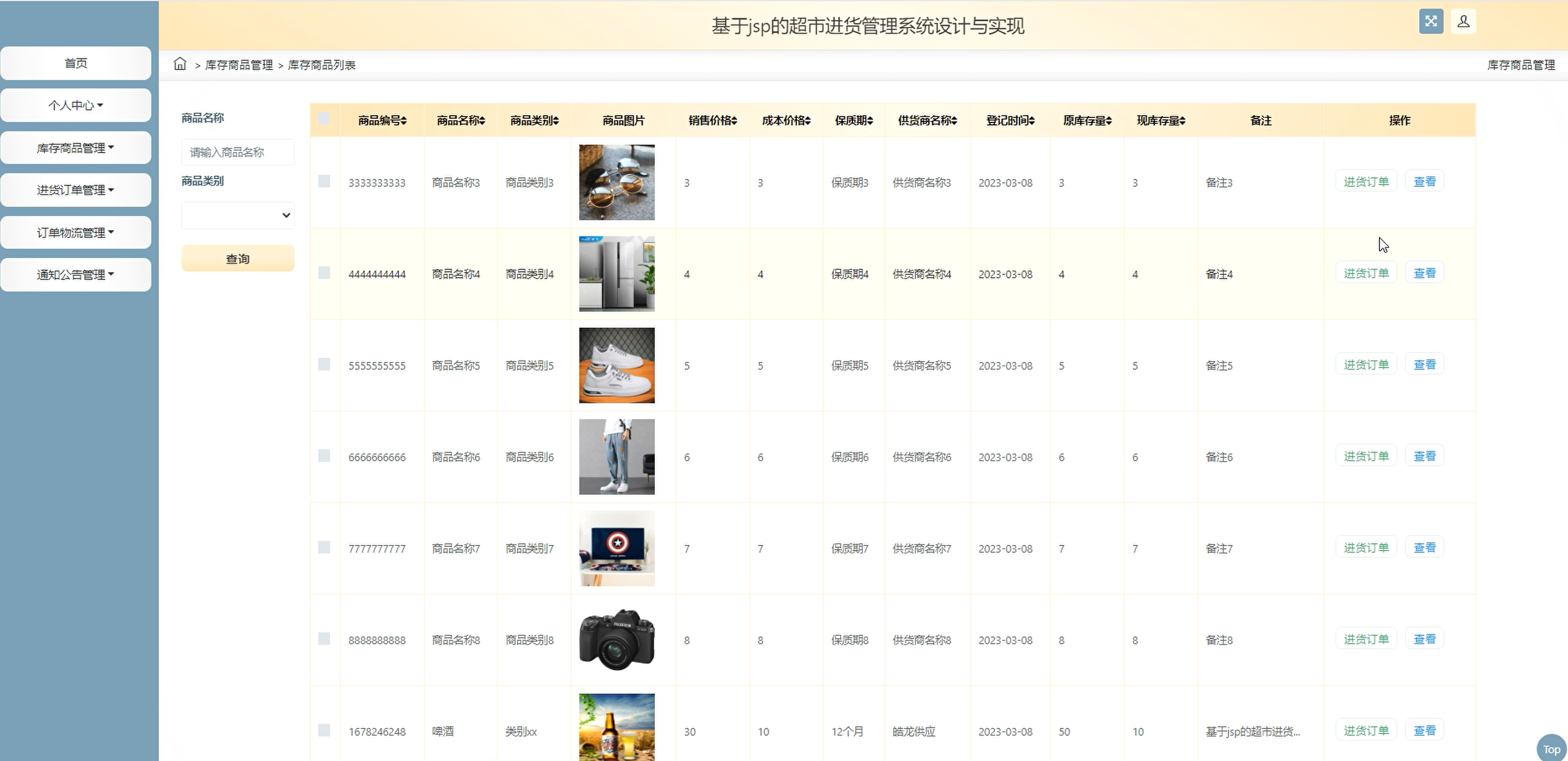Screen dimensions: 1568x761
Task: Tick the select-all checkbox in table header
Action: point(324,119)
